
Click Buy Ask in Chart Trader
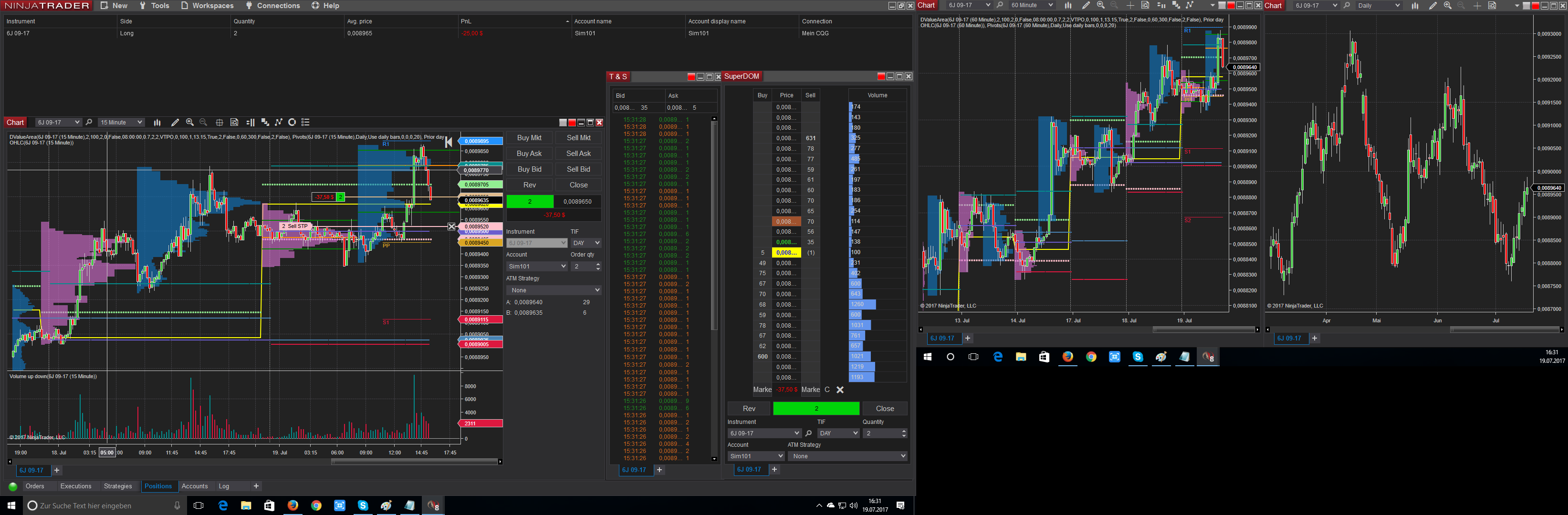coord(529,154)
